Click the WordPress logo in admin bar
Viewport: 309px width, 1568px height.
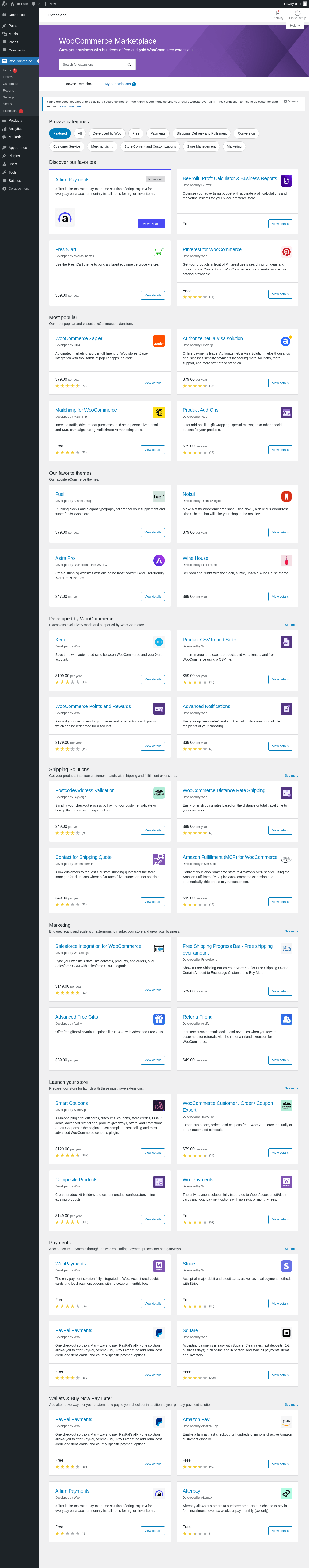4,4
